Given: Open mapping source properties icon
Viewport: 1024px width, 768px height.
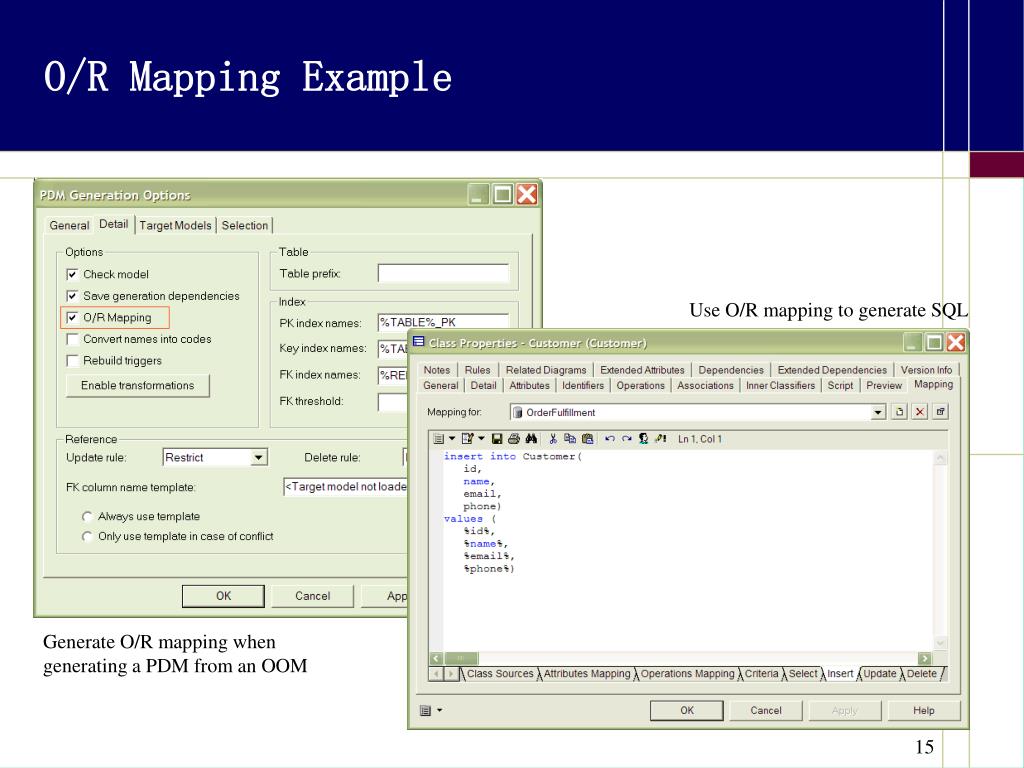Looking at the screenshot, I should 940,412.
